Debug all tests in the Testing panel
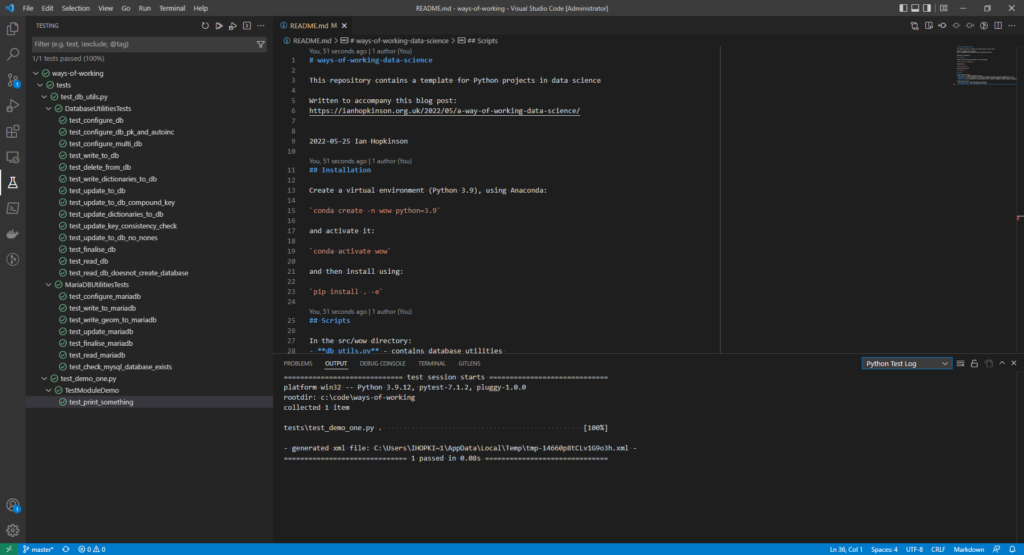This screenshot has height=555, width=1024. point(232,26)
